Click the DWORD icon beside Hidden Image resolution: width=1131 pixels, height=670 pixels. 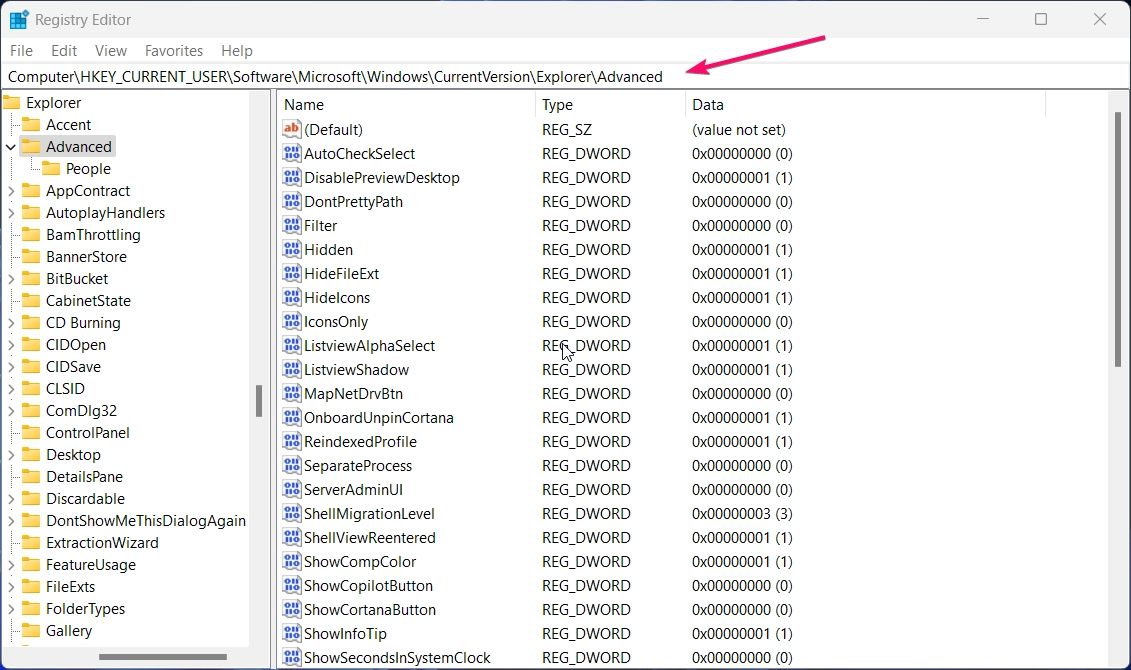point(291,249)
